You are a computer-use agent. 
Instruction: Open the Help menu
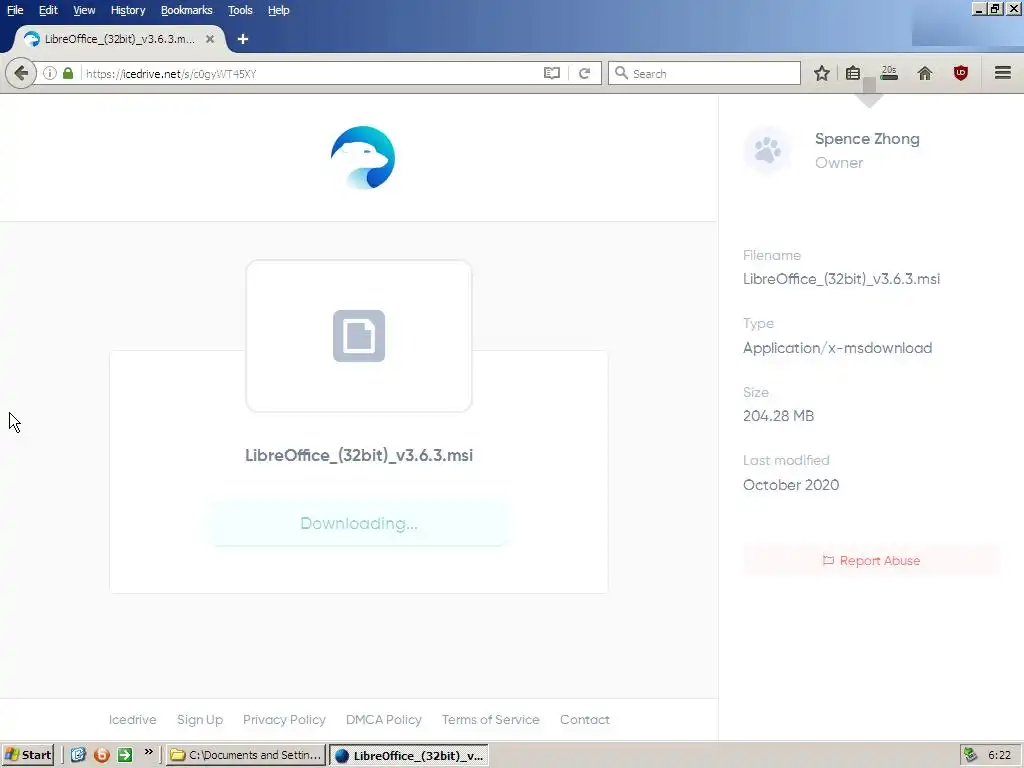coord(279,10)
